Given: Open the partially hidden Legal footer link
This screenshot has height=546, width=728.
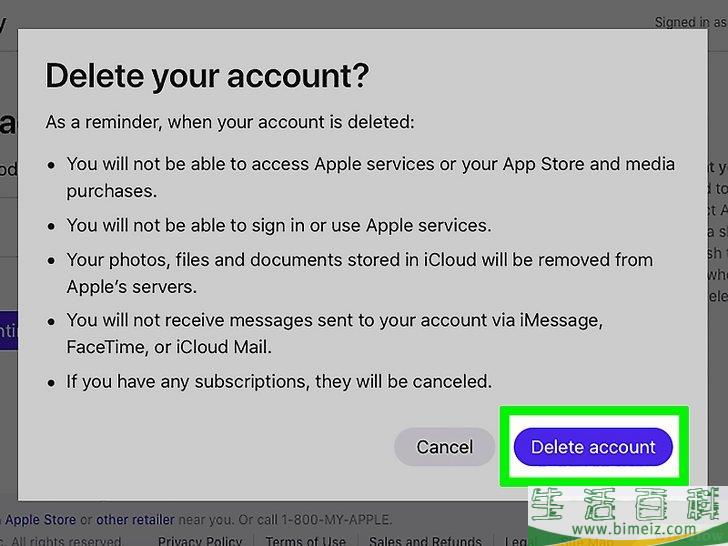Looking at the screenshot, I should 516,541.
